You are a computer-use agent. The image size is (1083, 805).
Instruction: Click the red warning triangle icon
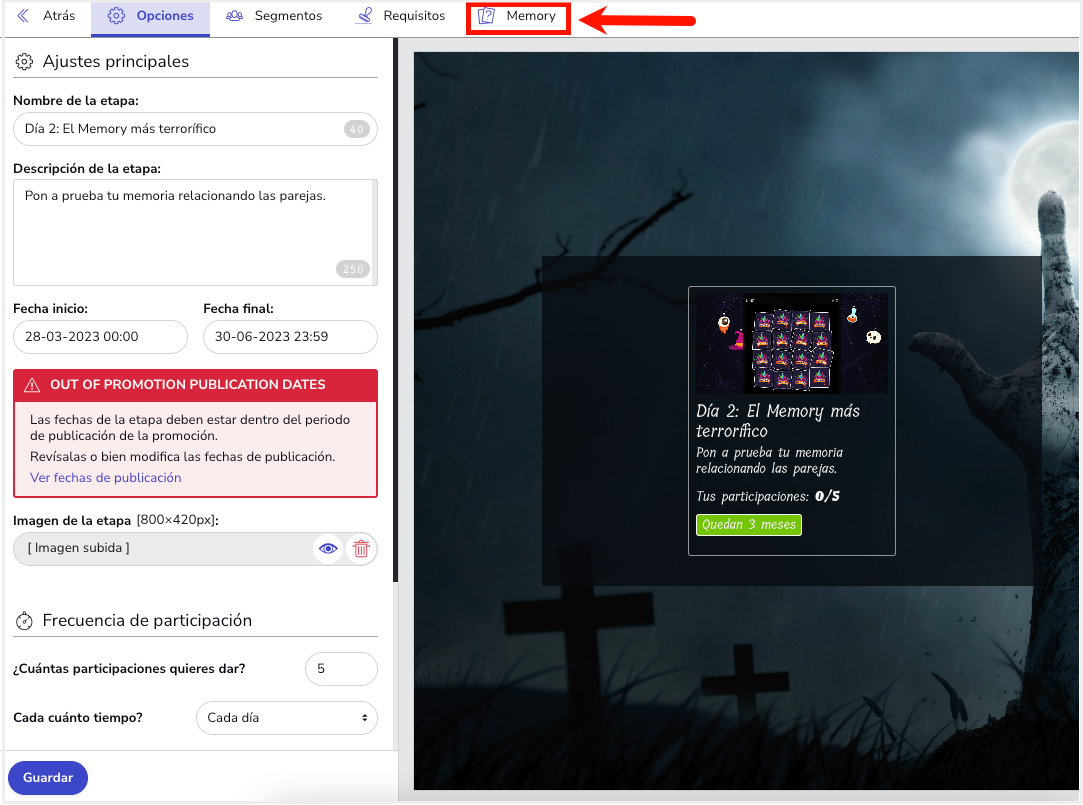tap(32, 385)
